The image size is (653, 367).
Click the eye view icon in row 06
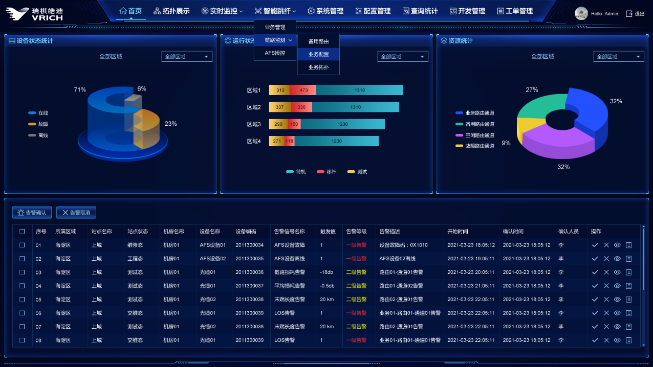(617, 313)
